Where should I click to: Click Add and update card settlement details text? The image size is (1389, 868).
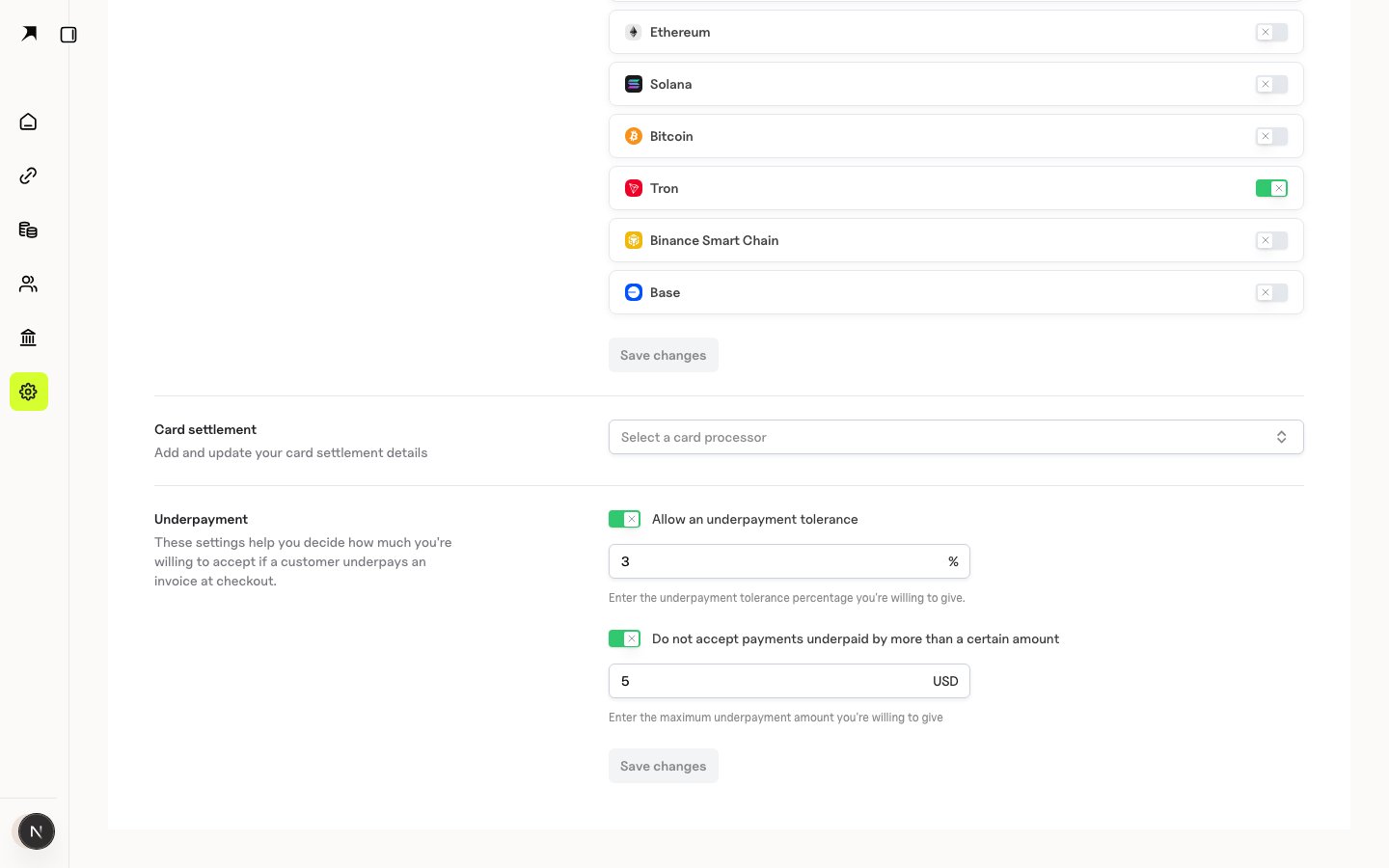pos(290,452)
